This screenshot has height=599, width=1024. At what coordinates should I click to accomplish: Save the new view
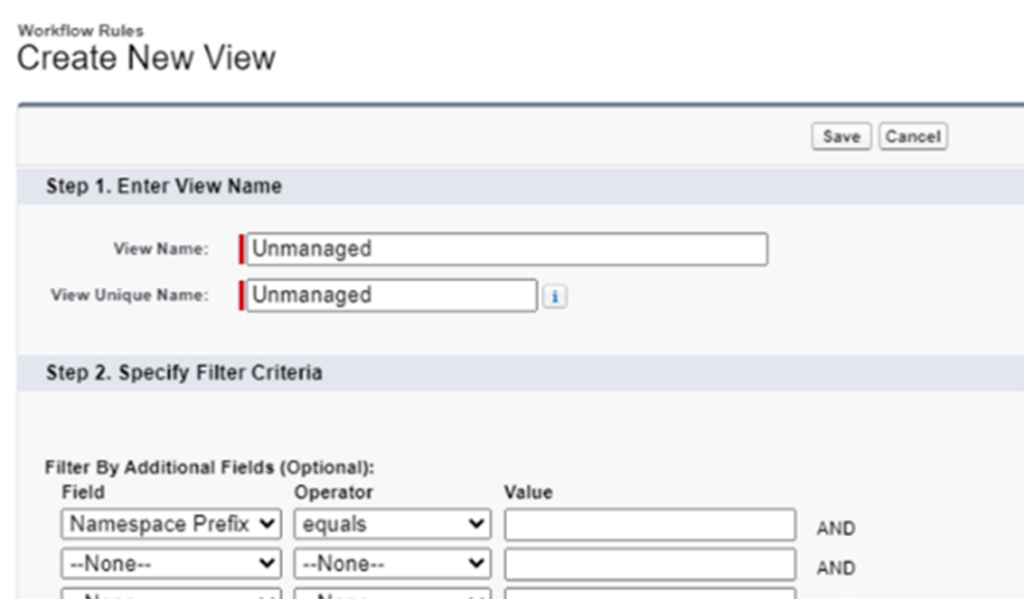click(840, 137)
